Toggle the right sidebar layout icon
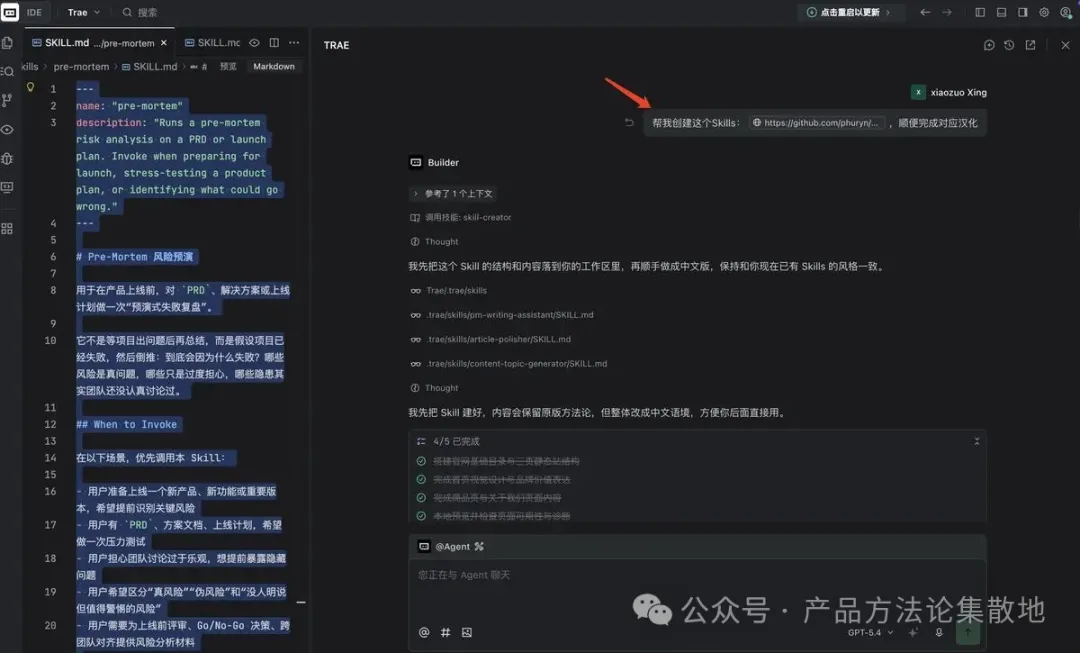The height and width of the screenshot is (653, 1080). point(1023,12)
